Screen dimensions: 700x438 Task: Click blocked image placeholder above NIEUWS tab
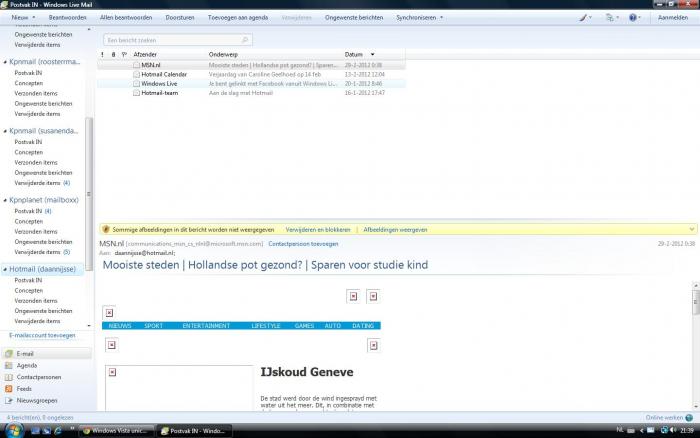tap(109, 313)
